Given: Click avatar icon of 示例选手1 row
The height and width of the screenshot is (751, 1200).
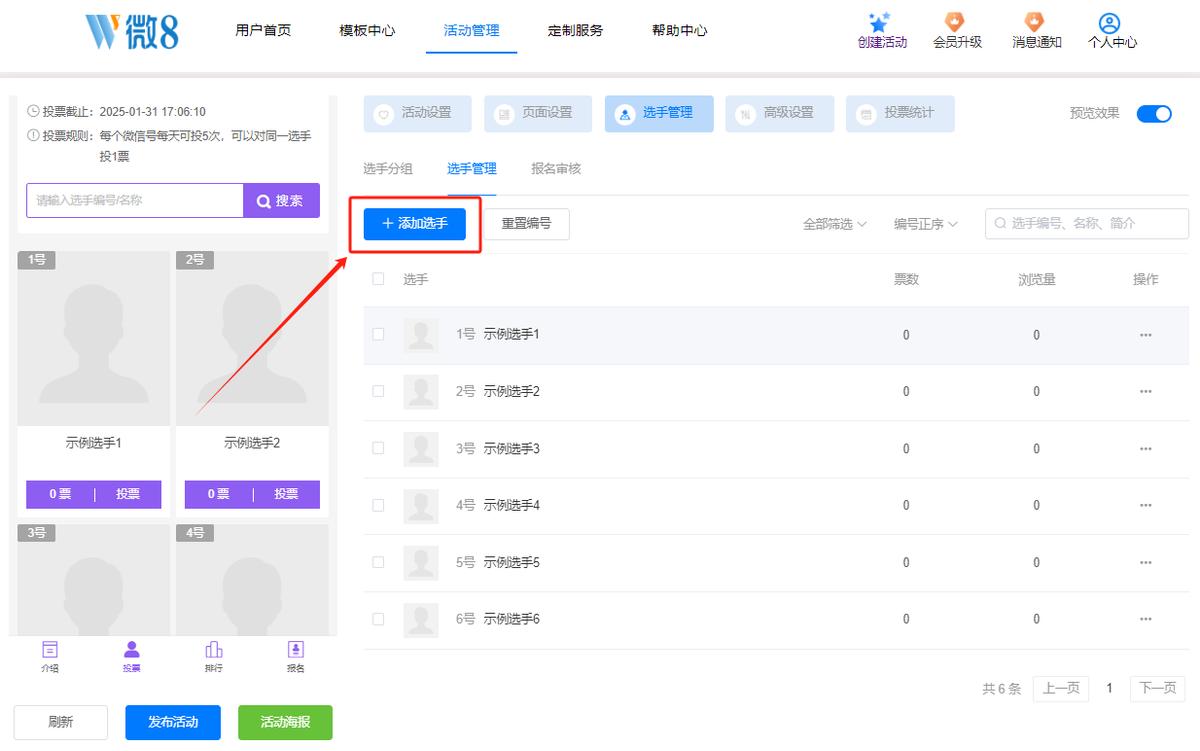Looking at the screenshot, I should [x=421, y=335].
